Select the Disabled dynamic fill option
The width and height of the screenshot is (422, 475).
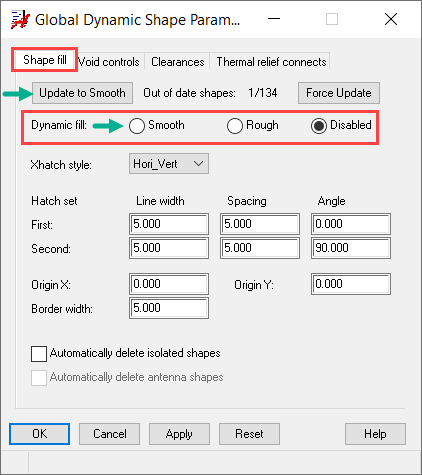pos(319,126)
